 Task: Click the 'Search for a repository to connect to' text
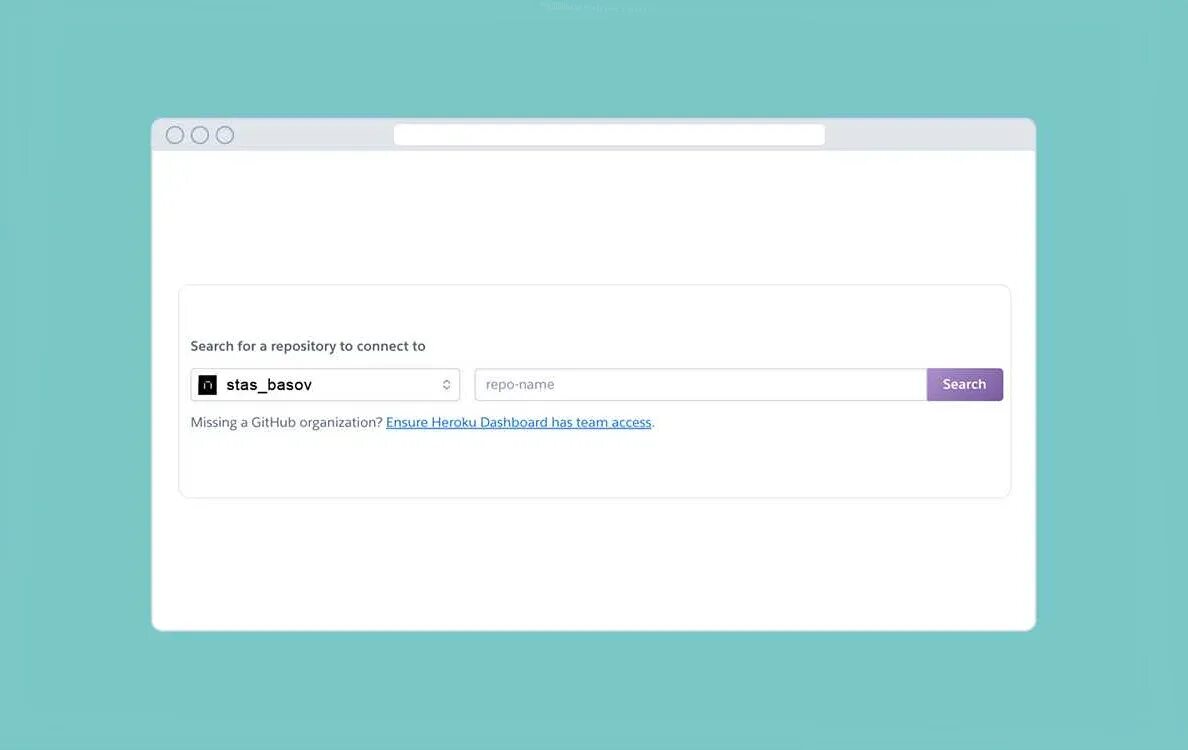[x=308, y=346]
